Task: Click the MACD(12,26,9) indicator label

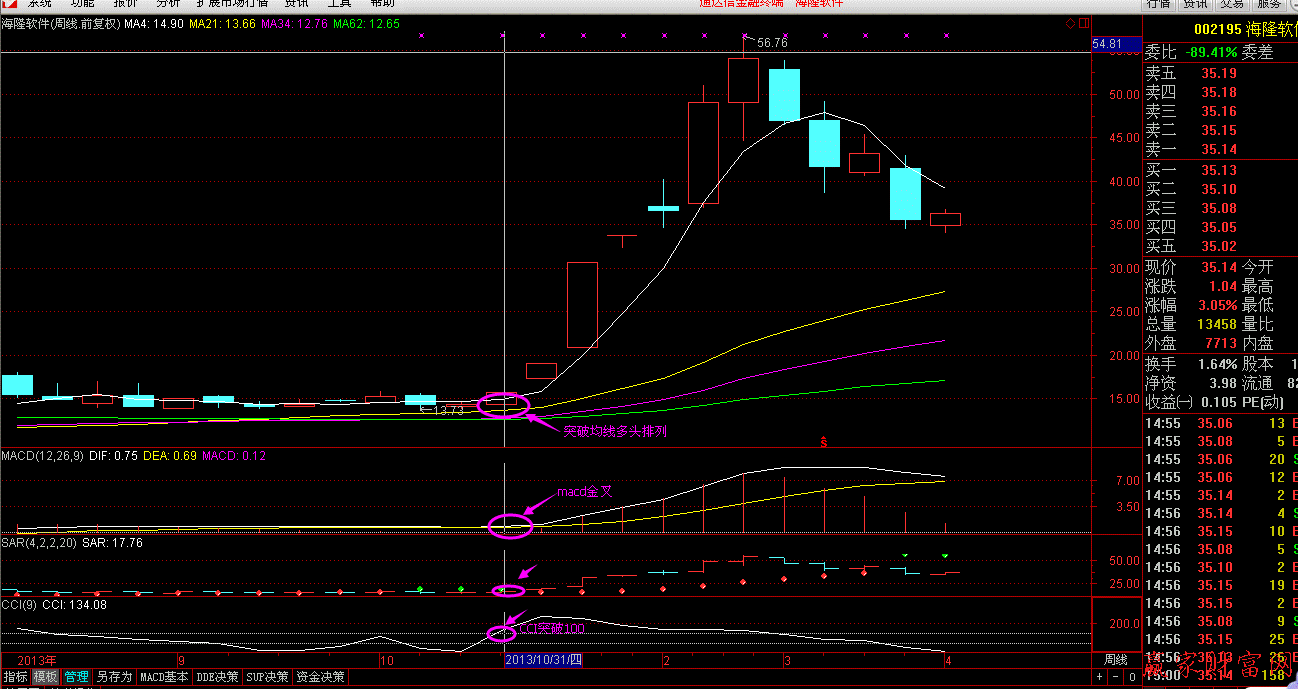Action: pyautogui.click(x=41, y=456)
